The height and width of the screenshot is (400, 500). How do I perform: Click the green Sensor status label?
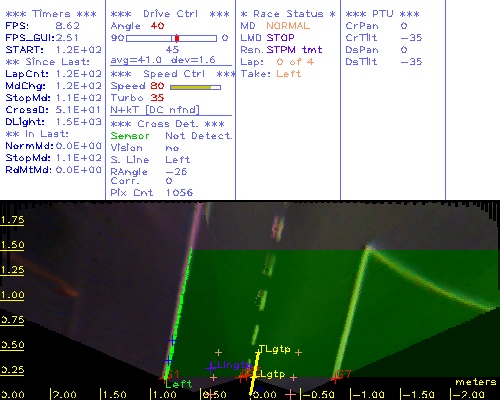tap(130, 136)
